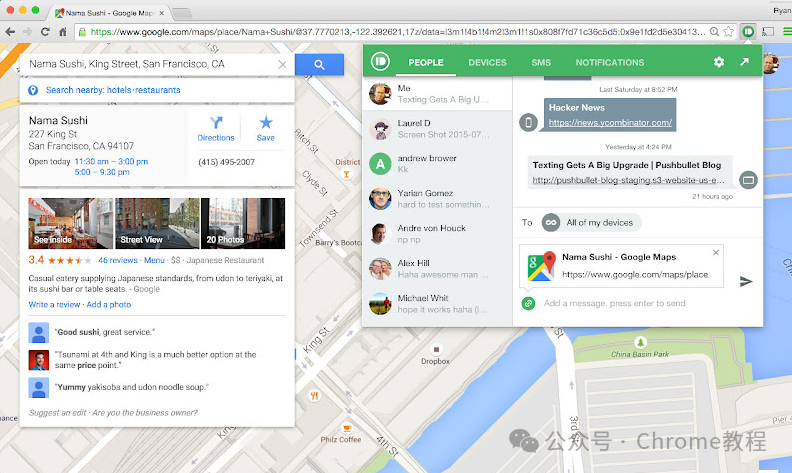Select the Nama Sushi browser tab
The height and width of the screenshot is (473, 792).
click(x=110, y=13)
